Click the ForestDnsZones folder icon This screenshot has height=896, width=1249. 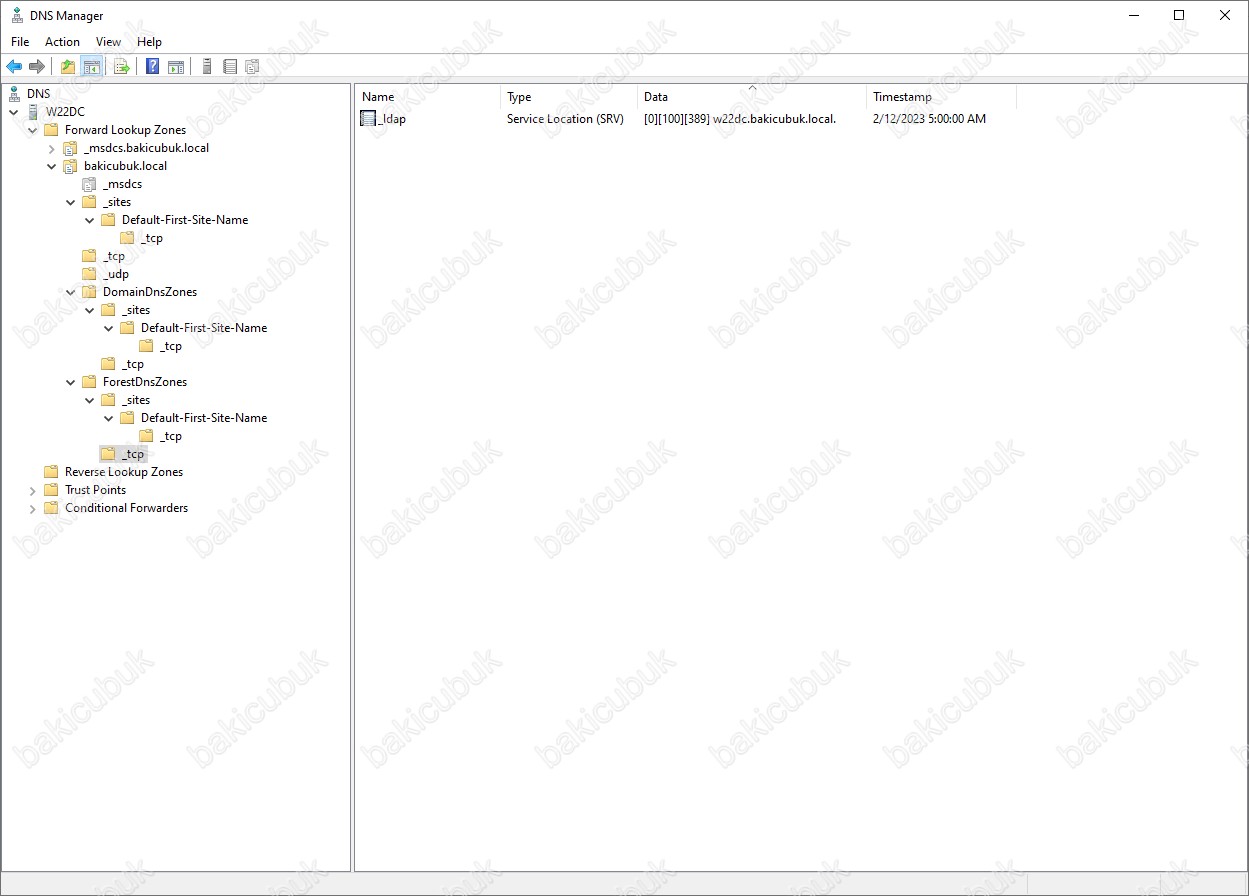click(89, 382)
